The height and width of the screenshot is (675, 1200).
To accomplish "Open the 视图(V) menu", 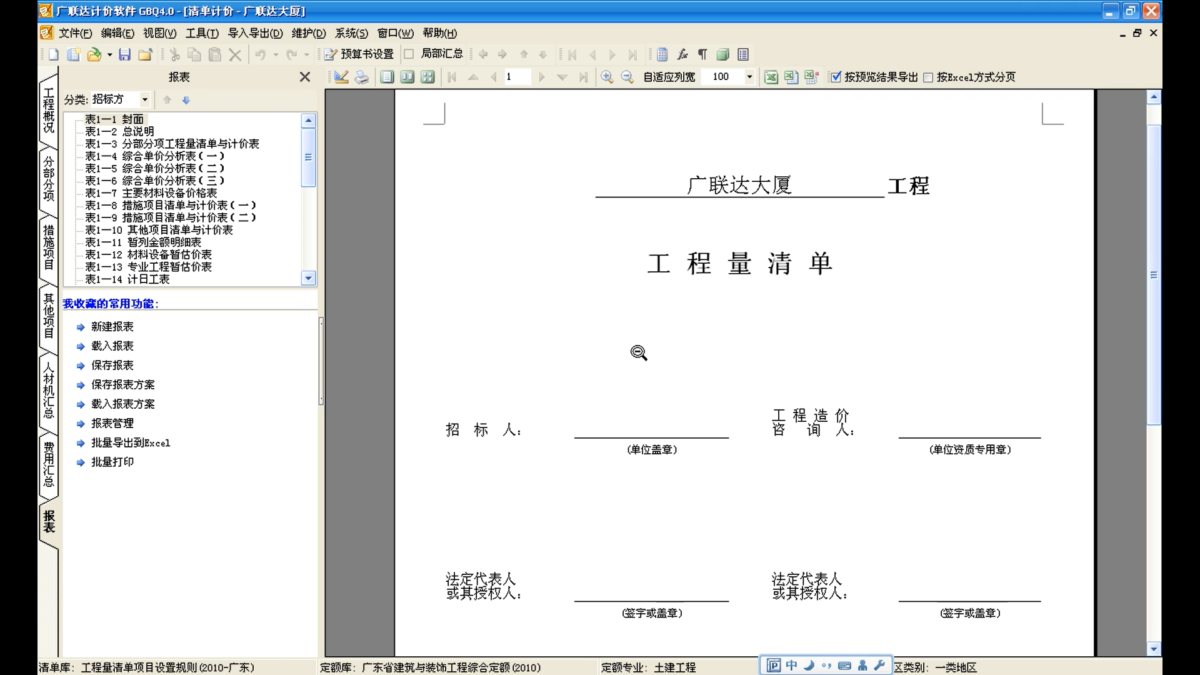I will [160, 34].
